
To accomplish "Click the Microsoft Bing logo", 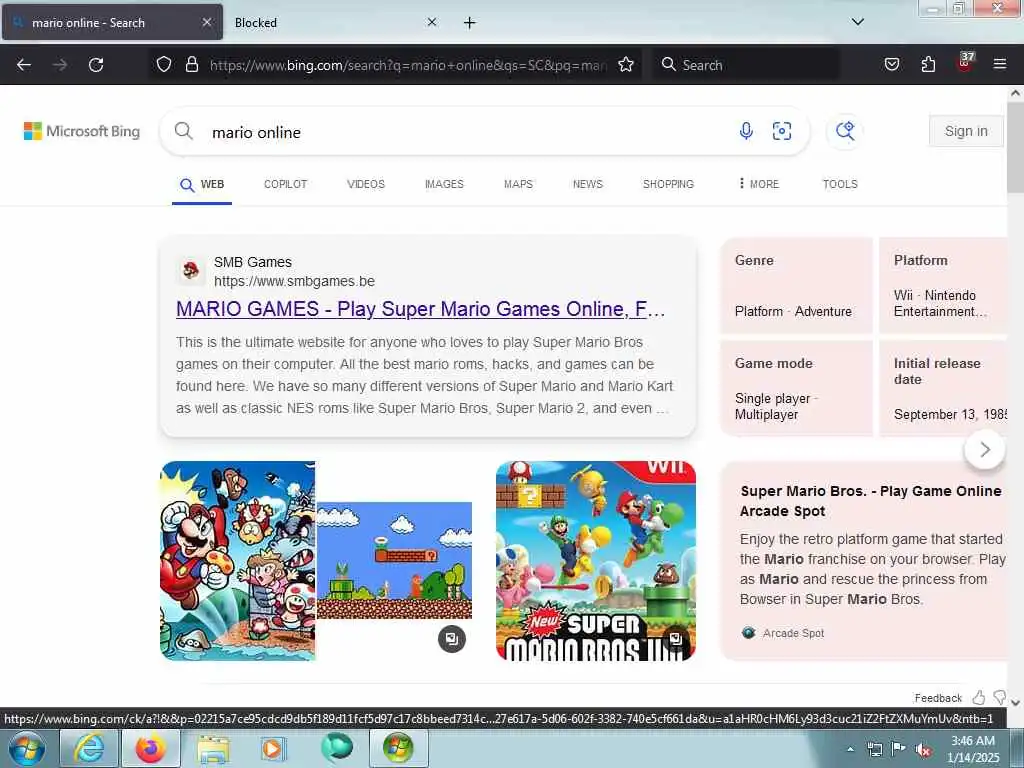I will pos(82,131).
